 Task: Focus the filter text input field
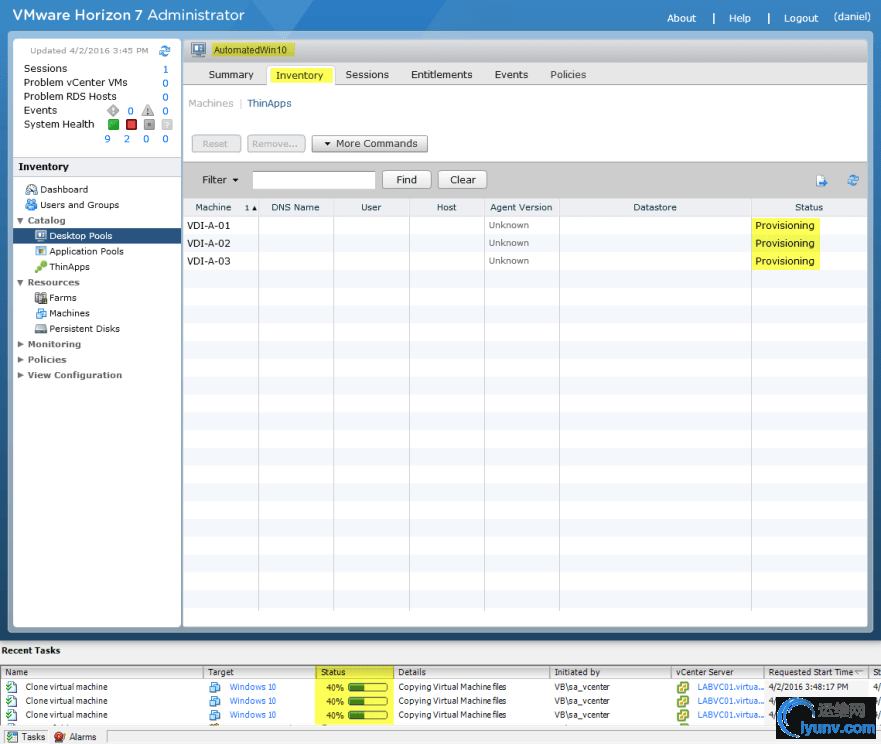[314, 180]
